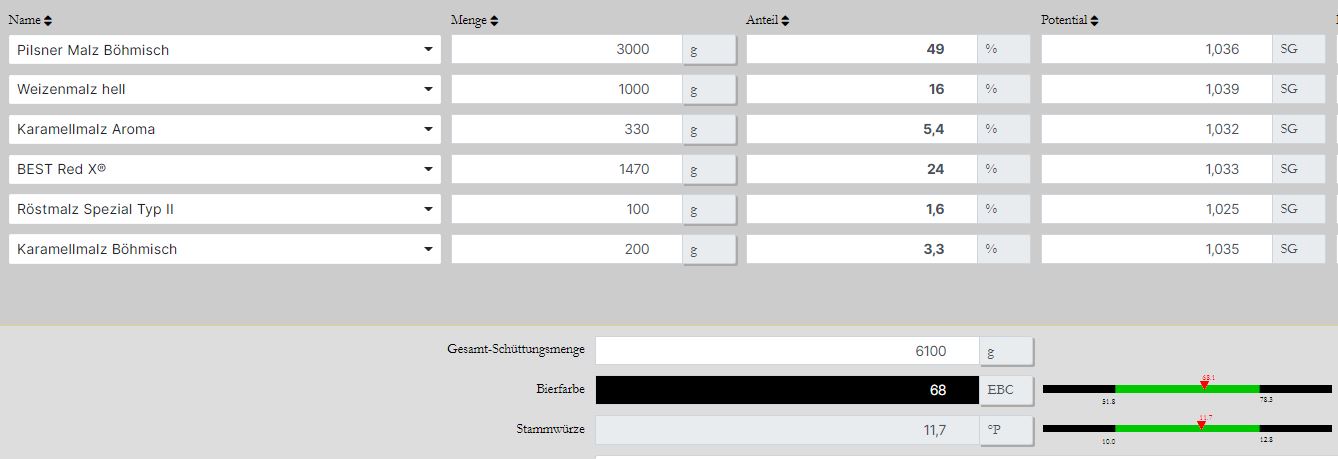
Task: Click the Anteil percentage field showing 49
Action: point(861,50)
